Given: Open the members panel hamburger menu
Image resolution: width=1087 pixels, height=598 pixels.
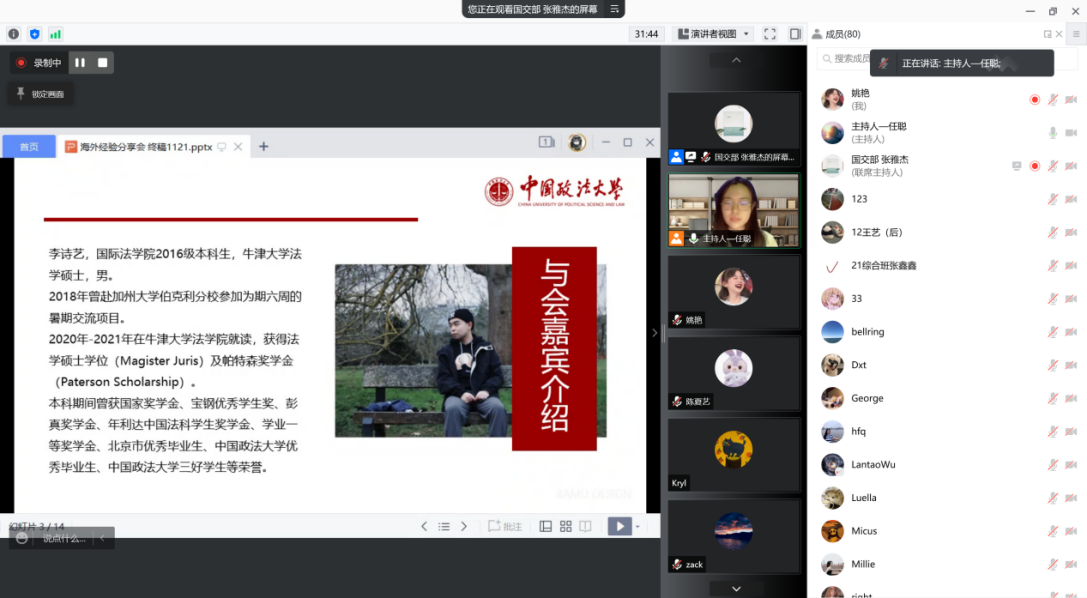Looking at the screenshot, I should coord(1077,34).
